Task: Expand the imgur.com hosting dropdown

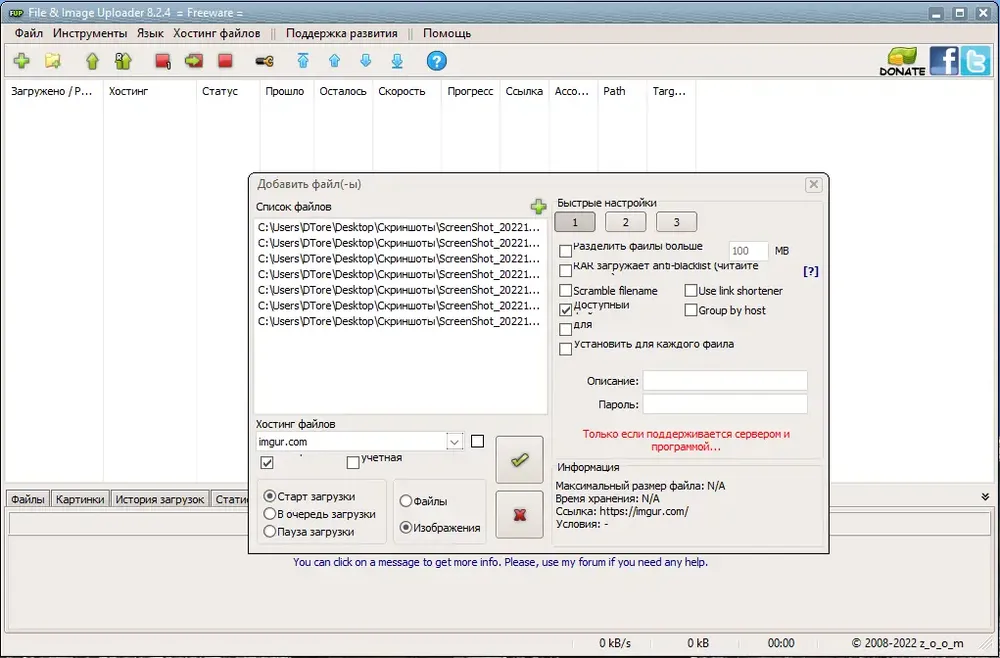Action: coord(454,442)
